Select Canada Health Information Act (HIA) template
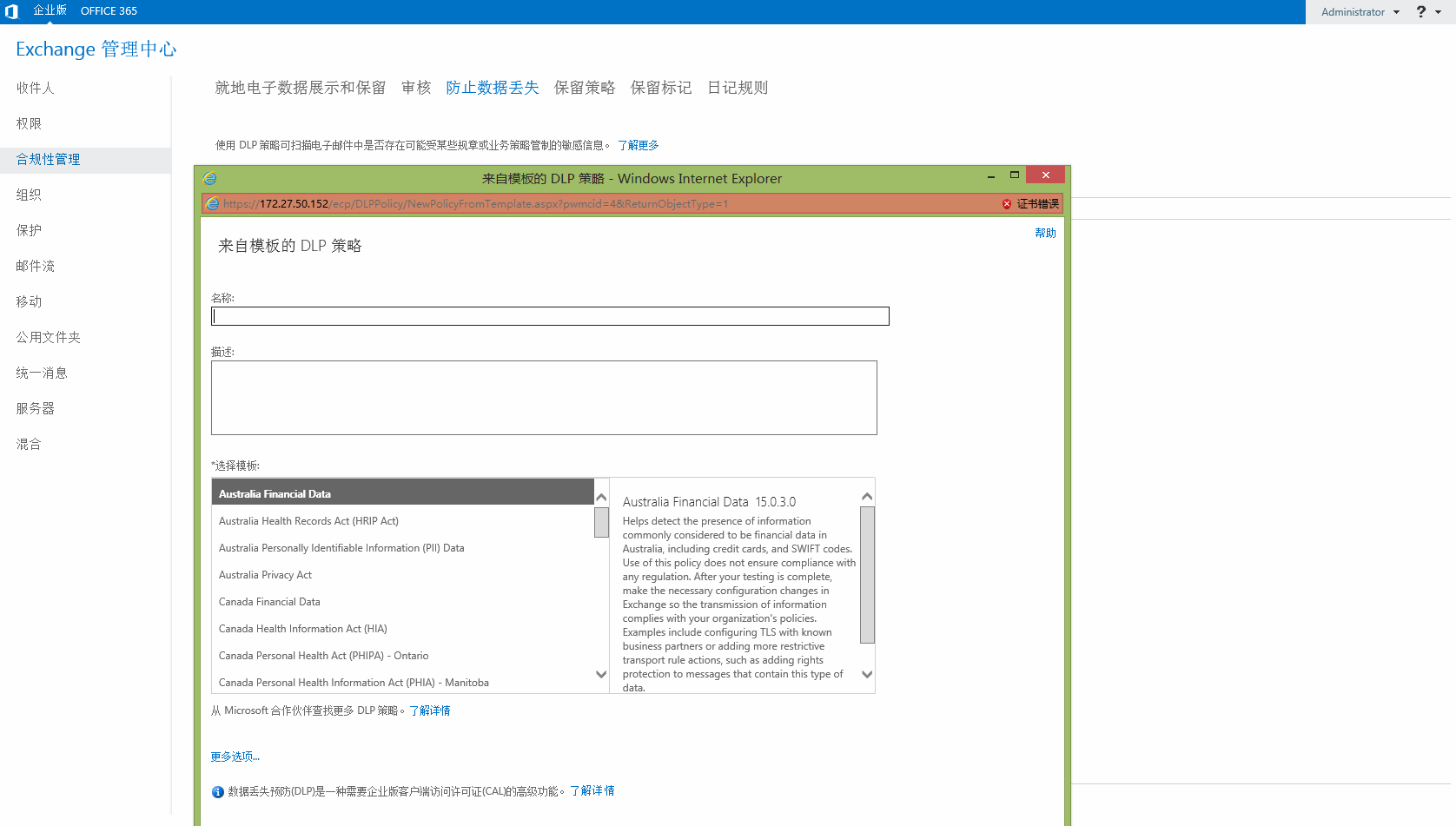 [403, 629]
